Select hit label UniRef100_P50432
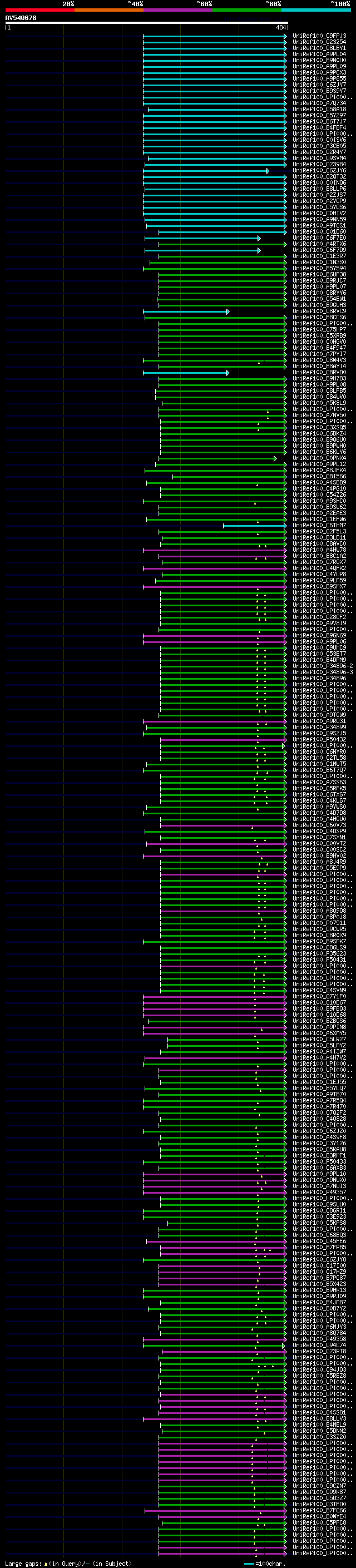 319,740
